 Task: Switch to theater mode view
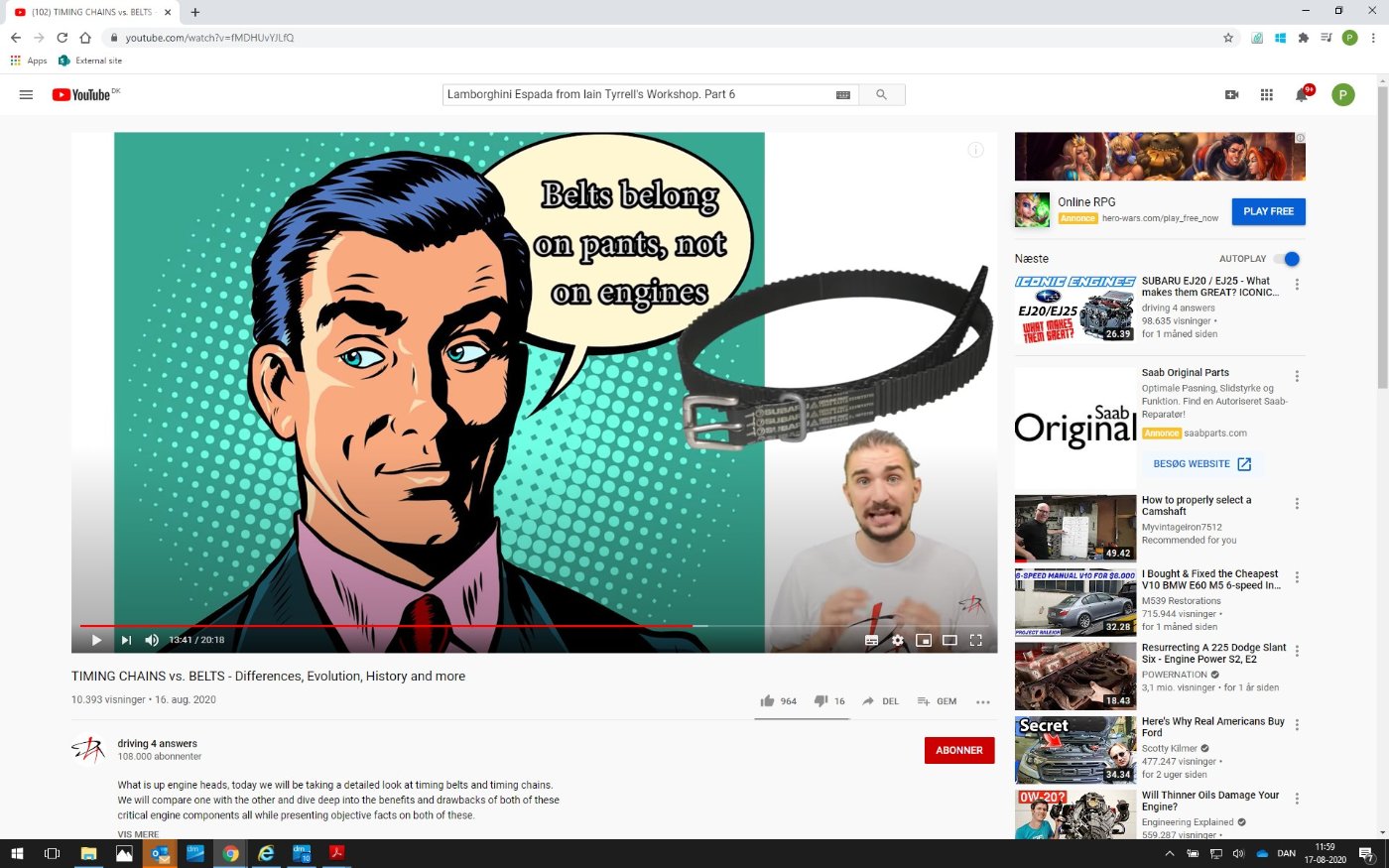click(949, 640)
